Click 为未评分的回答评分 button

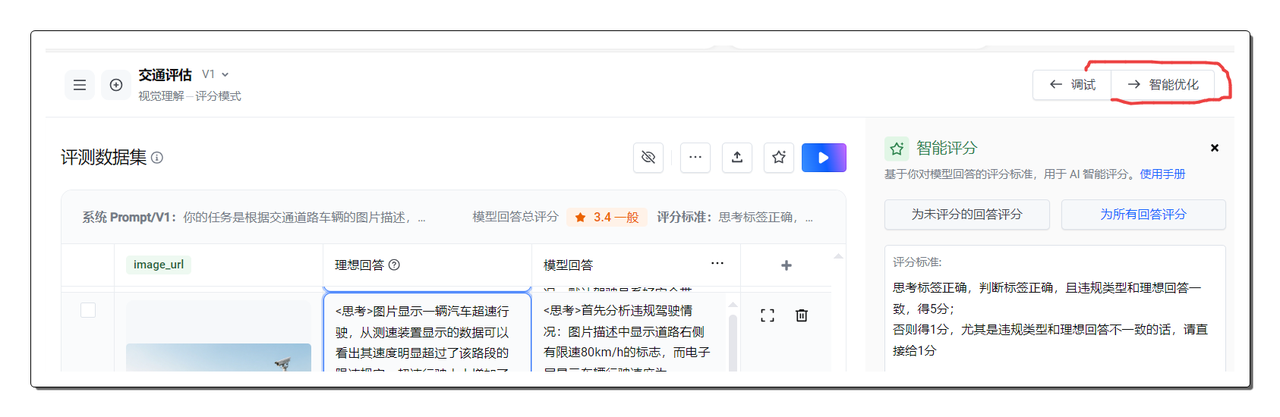click(967, 214)
